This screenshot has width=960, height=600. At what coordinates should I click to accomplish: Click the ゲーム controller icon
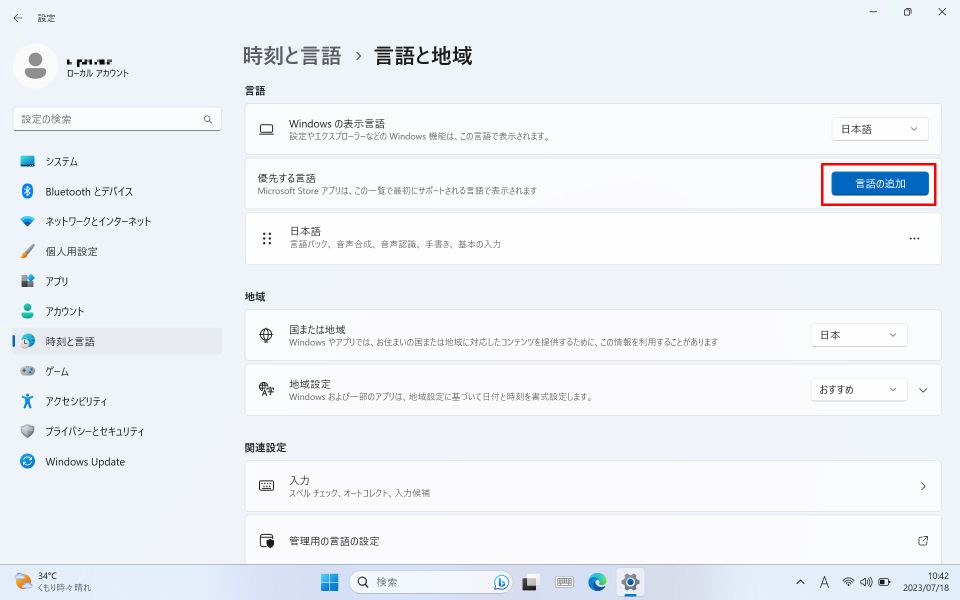[x=28, y=371]
